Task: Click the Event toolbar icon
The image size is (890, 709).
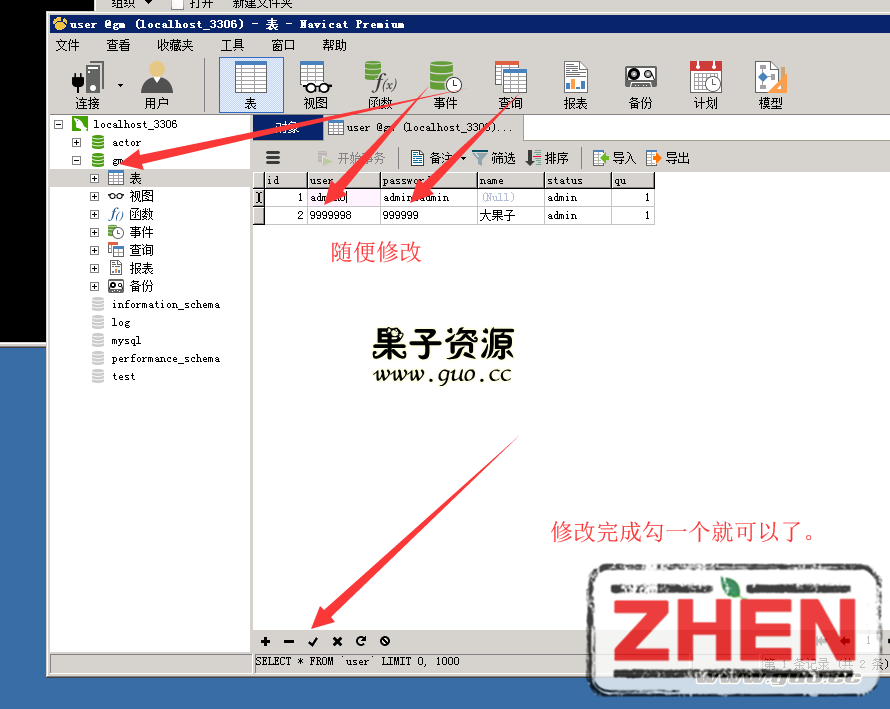Action: (444, 80)
